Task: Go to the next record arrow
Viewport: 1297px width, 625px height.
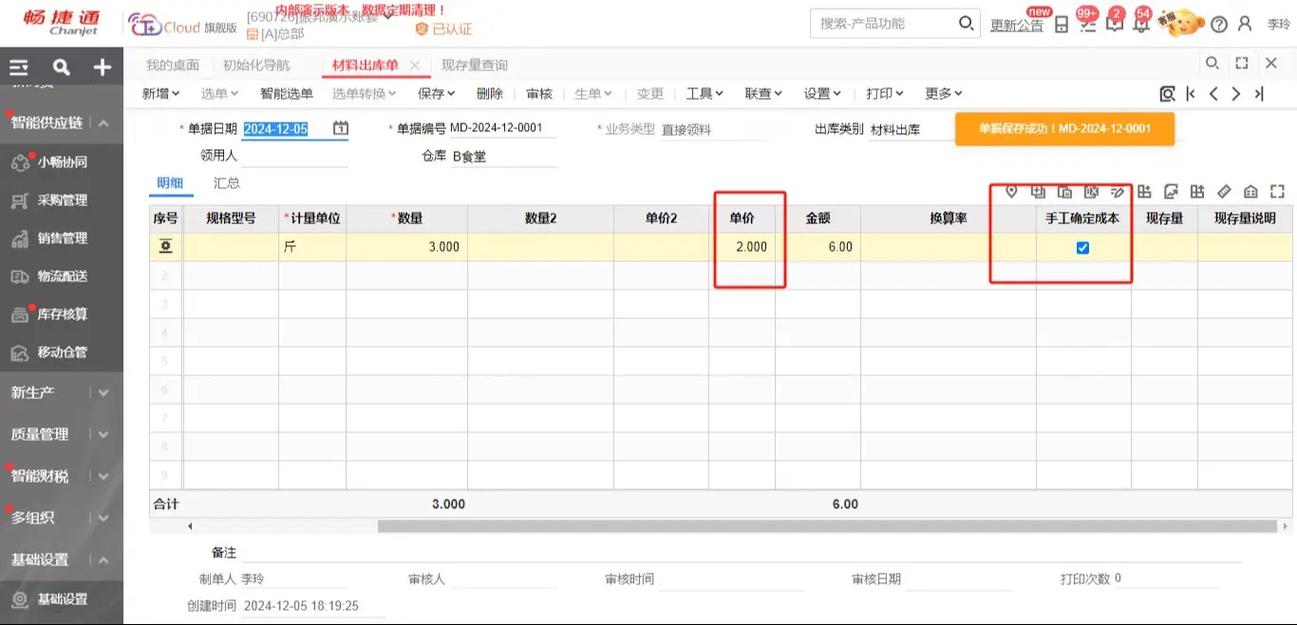Action: (x=1236, y=94)
